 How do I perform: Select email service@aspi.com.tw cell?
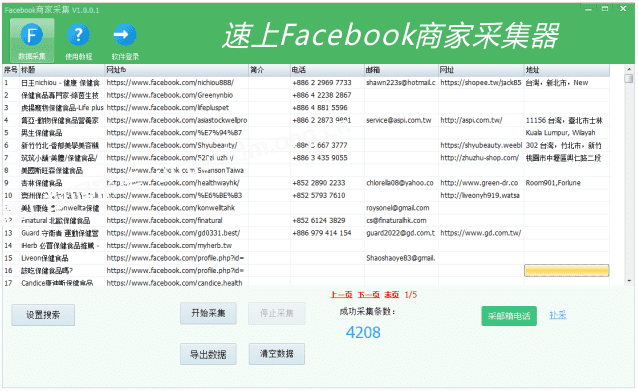[x=401, y=120]
